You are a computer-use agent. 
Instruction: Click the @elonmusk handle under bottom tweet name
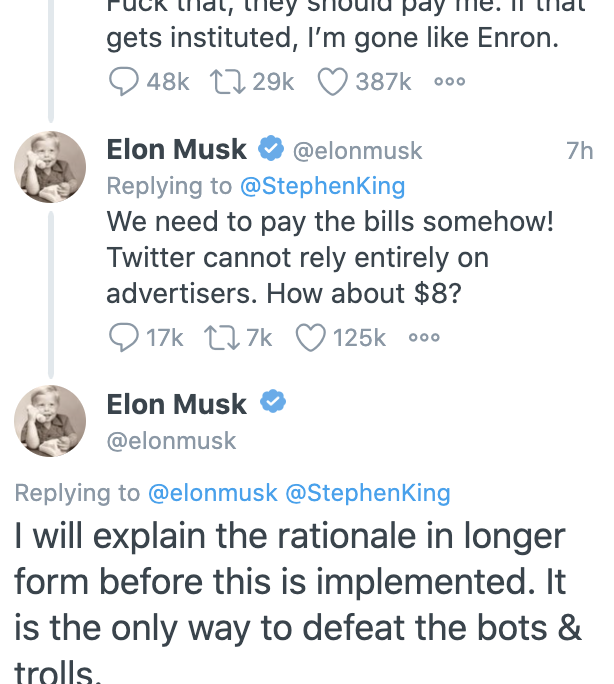171,440
